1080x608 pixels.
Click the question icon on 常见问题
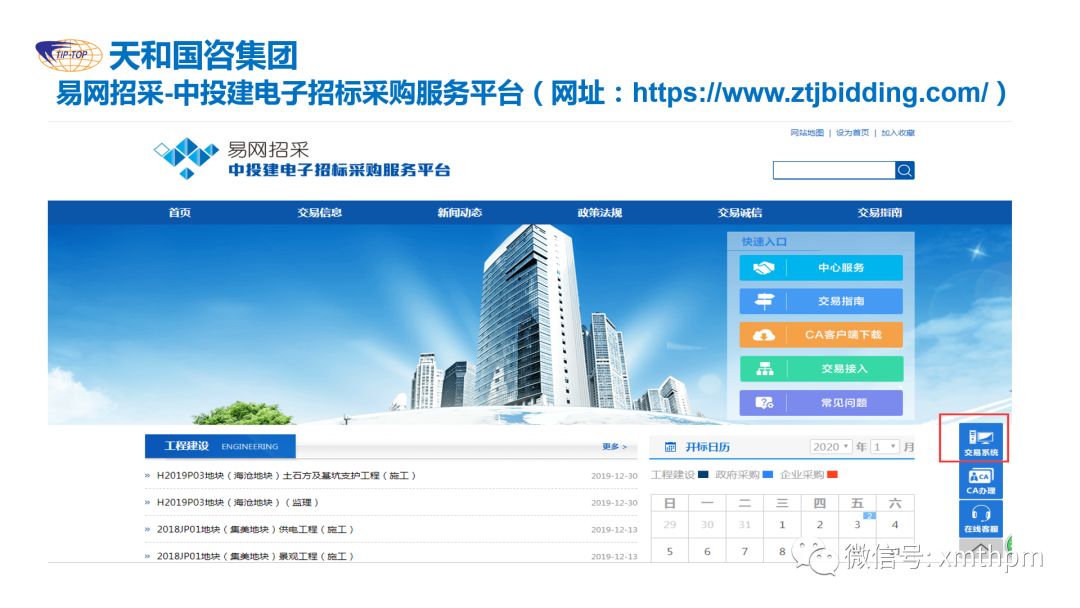click(764, 402)
